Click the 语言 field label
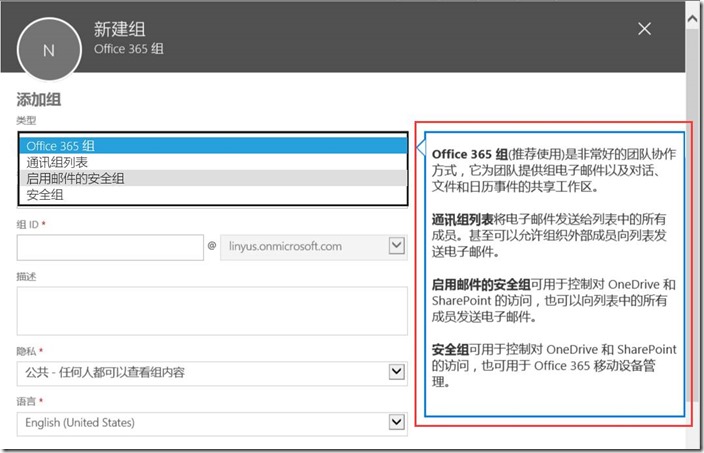 point(26,401)
